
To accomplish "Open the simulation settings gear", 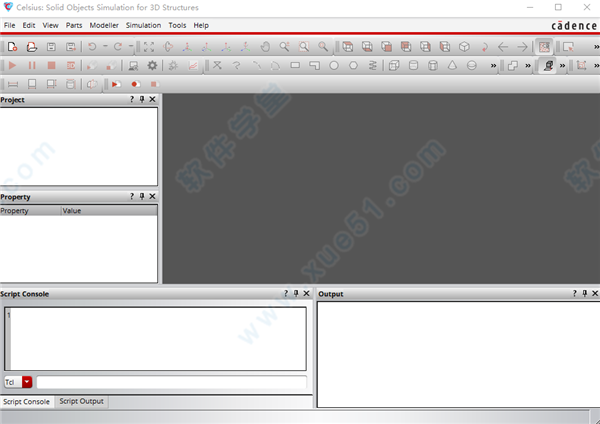I will coord(152,65).
